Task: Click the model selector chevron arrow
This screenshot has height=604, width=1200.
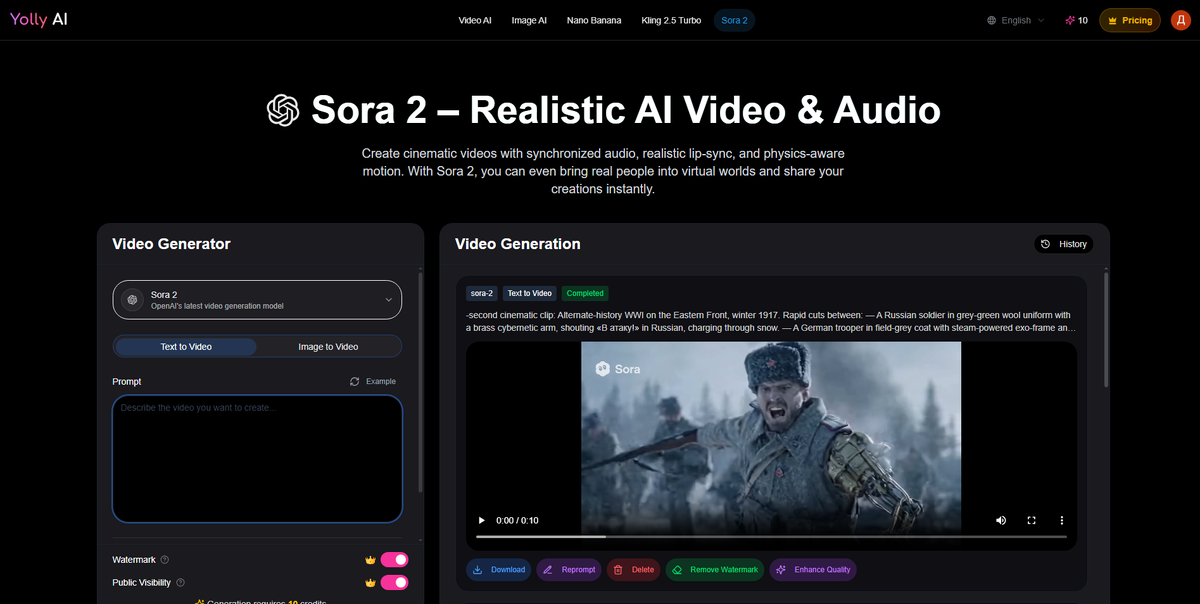Action: tap(389, 299)
